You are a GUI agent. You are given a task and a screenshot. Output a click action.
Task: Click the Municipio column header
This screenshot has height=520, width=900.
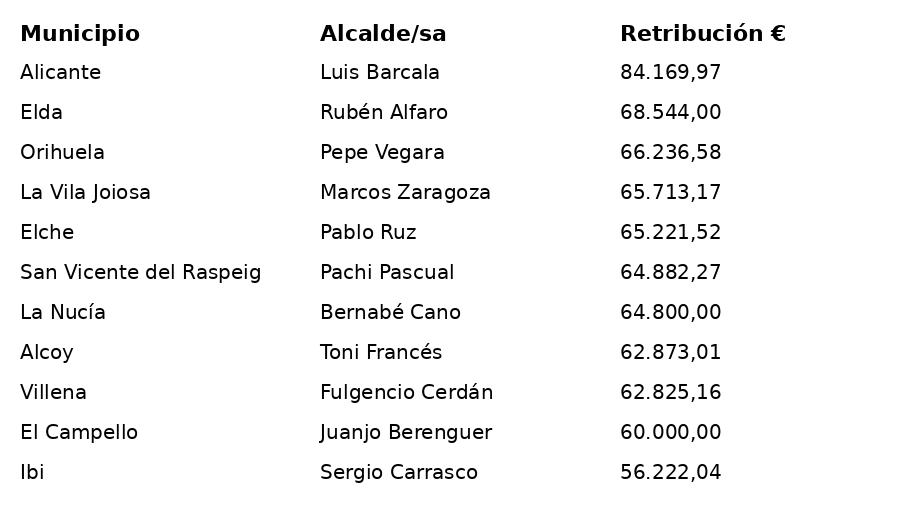point(80,34)
